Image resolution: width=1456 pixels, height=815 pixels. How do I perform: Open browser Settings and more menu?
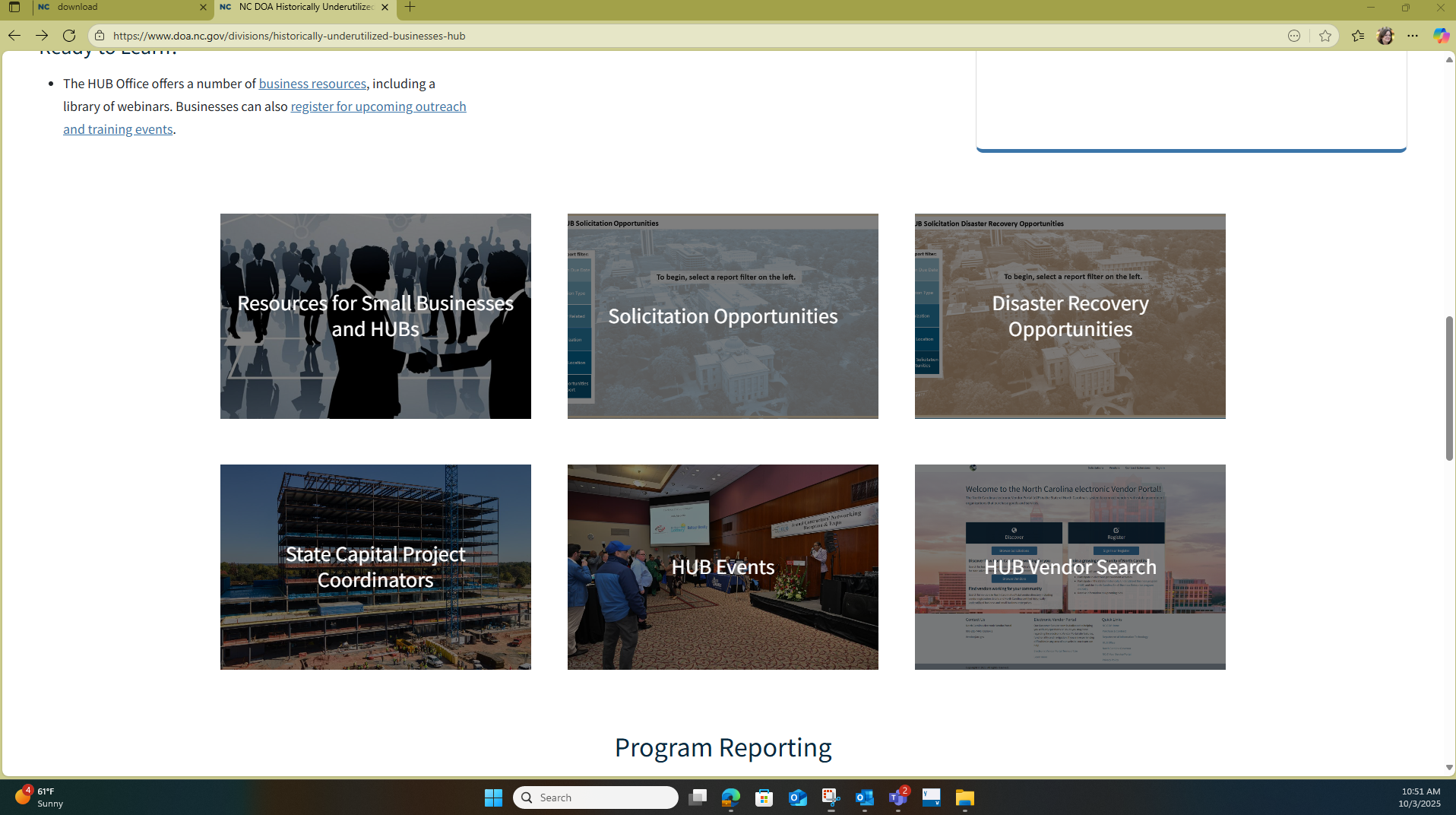[x=1413, y=36]
